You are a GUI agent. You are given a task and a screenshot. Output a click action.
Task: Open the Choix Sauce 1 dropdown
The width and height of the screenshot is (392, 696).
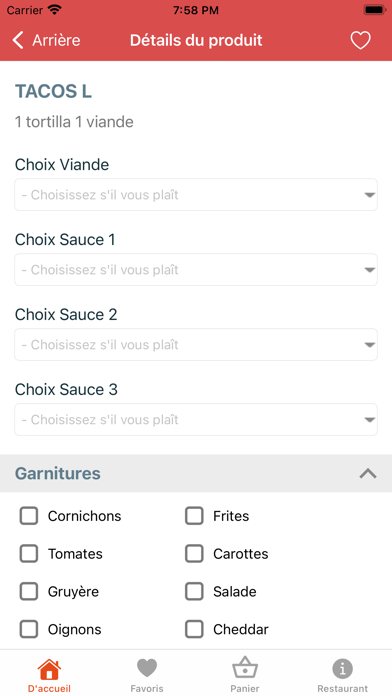196,269
